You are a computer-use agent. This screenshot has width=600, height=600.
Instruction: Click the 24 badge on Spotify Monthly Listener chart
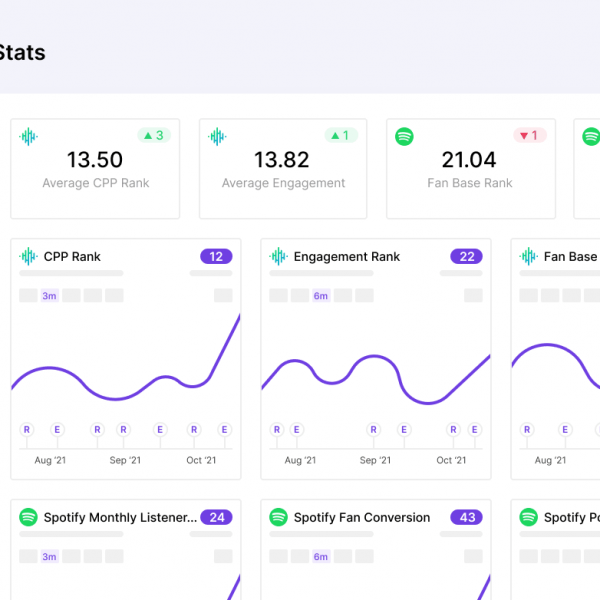click(216, 517)
